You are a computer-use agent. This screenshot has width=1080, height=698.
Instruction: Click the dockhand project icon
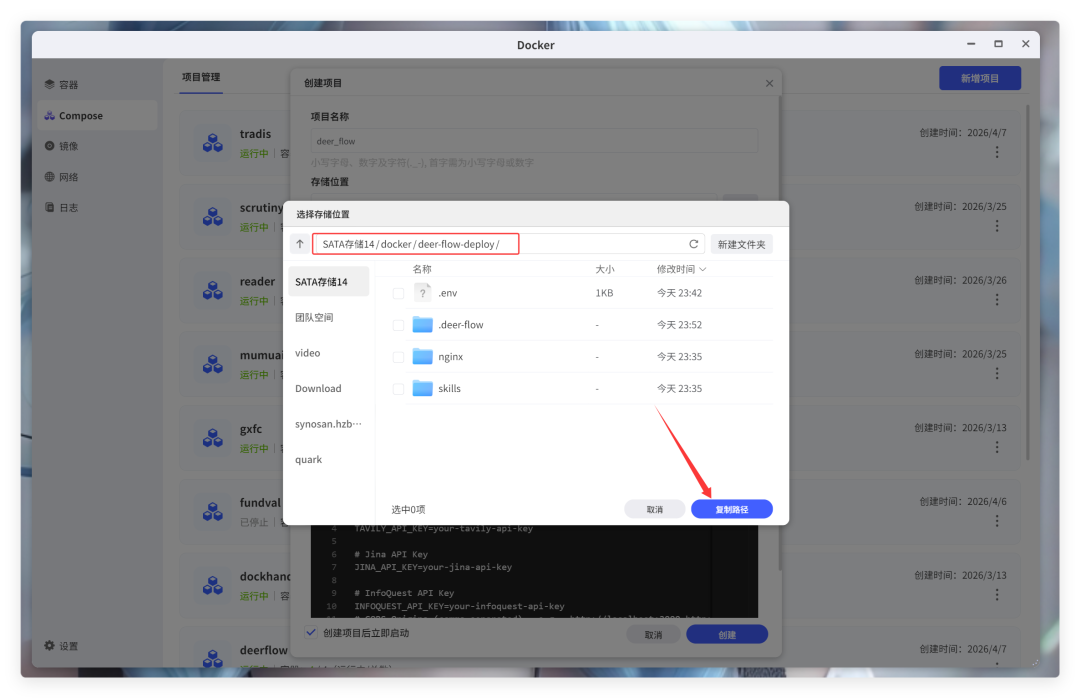(x=213, y=585)
